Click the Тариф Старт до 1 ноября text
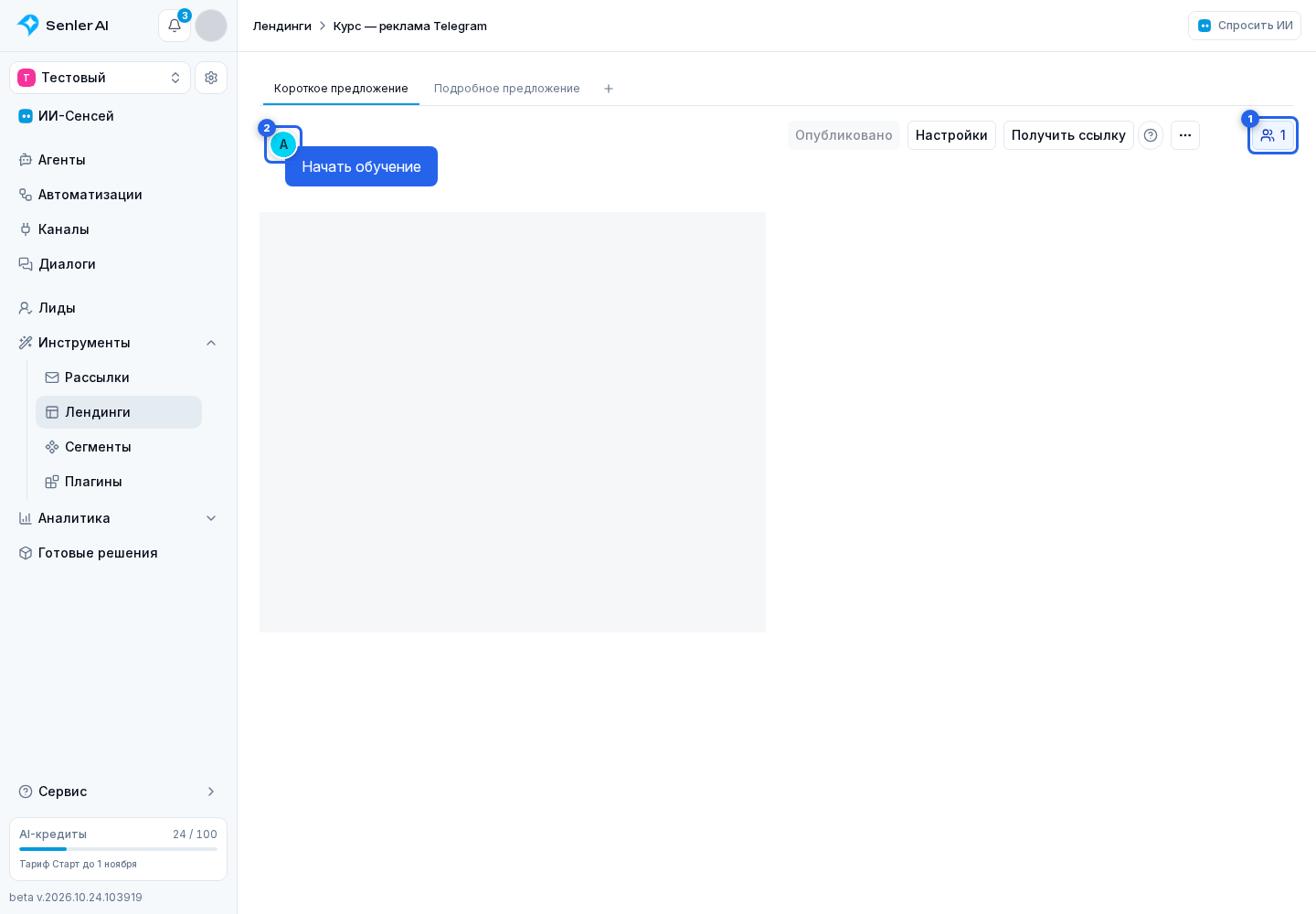This screenshot has height=914, width=1316. coord(79,864)
